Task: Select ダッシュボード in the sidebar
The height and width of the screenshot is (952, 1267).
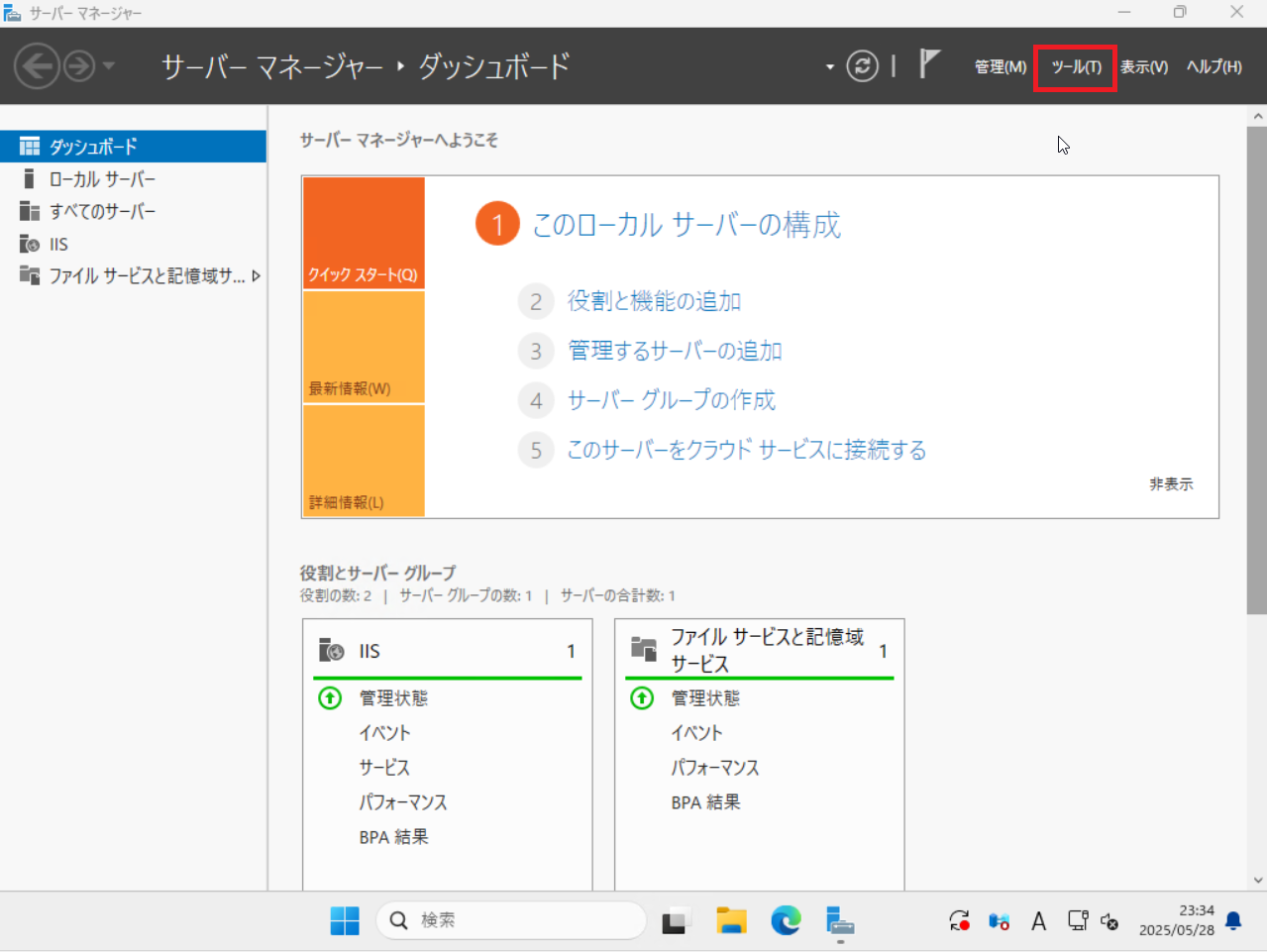Action: pyautogui.click(x=133, y=147)
